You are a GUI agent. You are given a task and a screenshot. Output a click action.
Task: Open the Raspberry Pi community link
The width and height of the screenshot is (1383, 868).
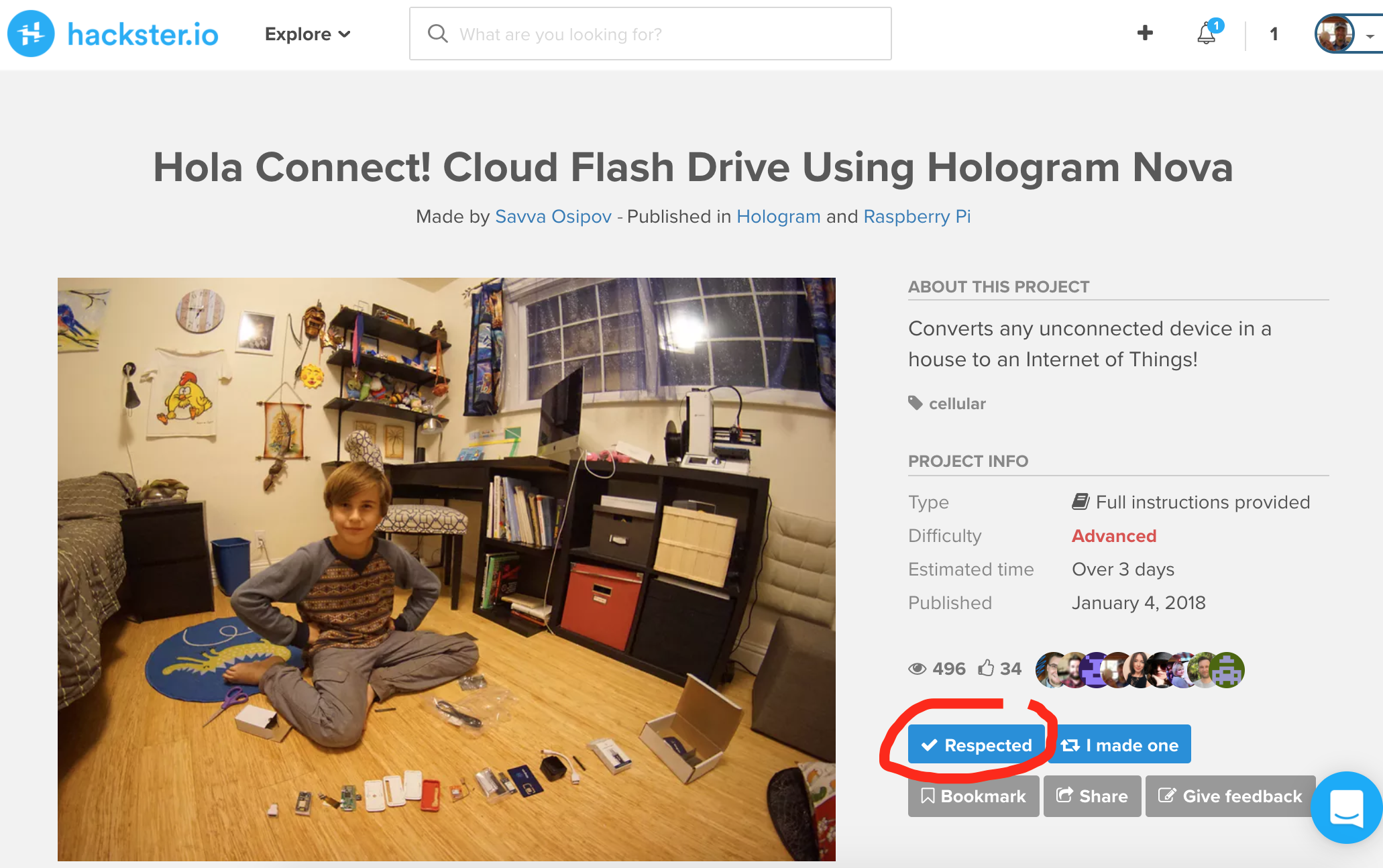tap(916, 217)
